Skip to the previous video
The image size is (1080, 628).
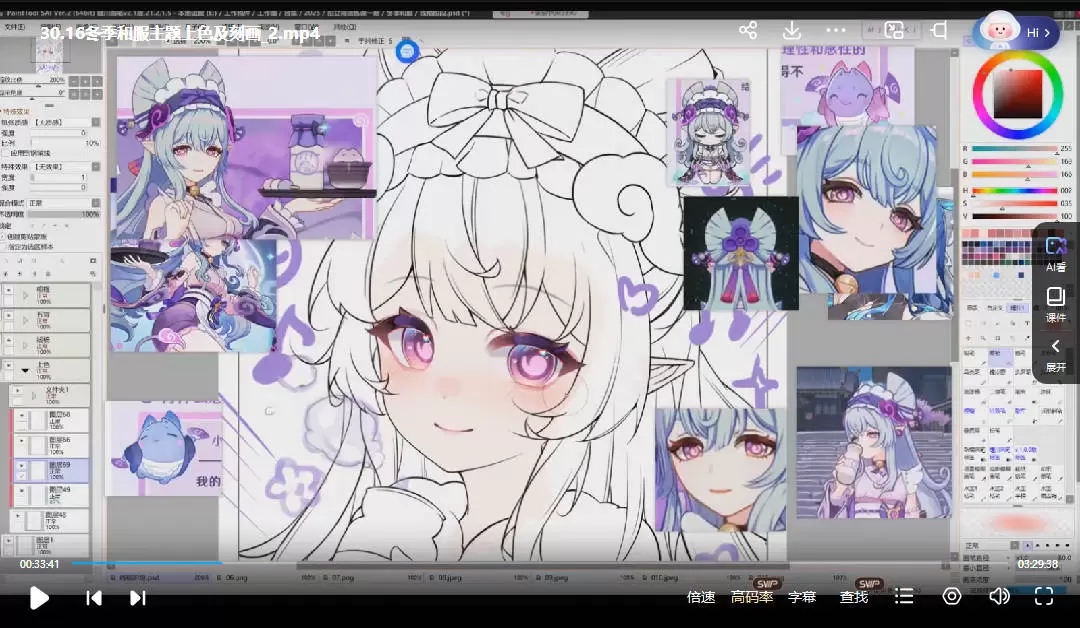coord(94,598)
